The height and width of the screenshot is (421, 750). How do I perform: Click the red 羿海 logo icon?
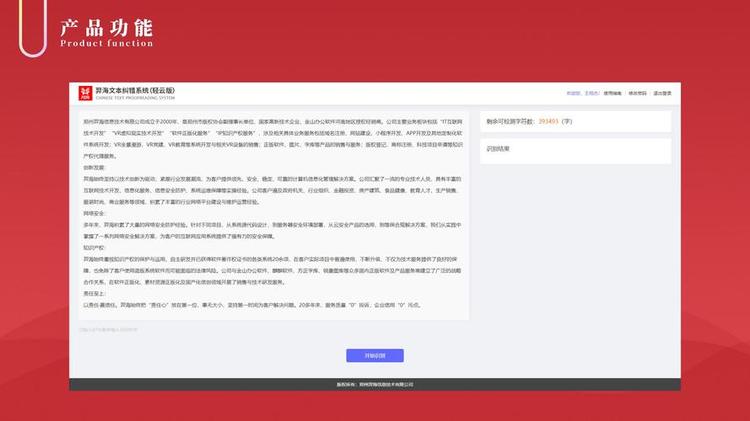coord(86,93)
